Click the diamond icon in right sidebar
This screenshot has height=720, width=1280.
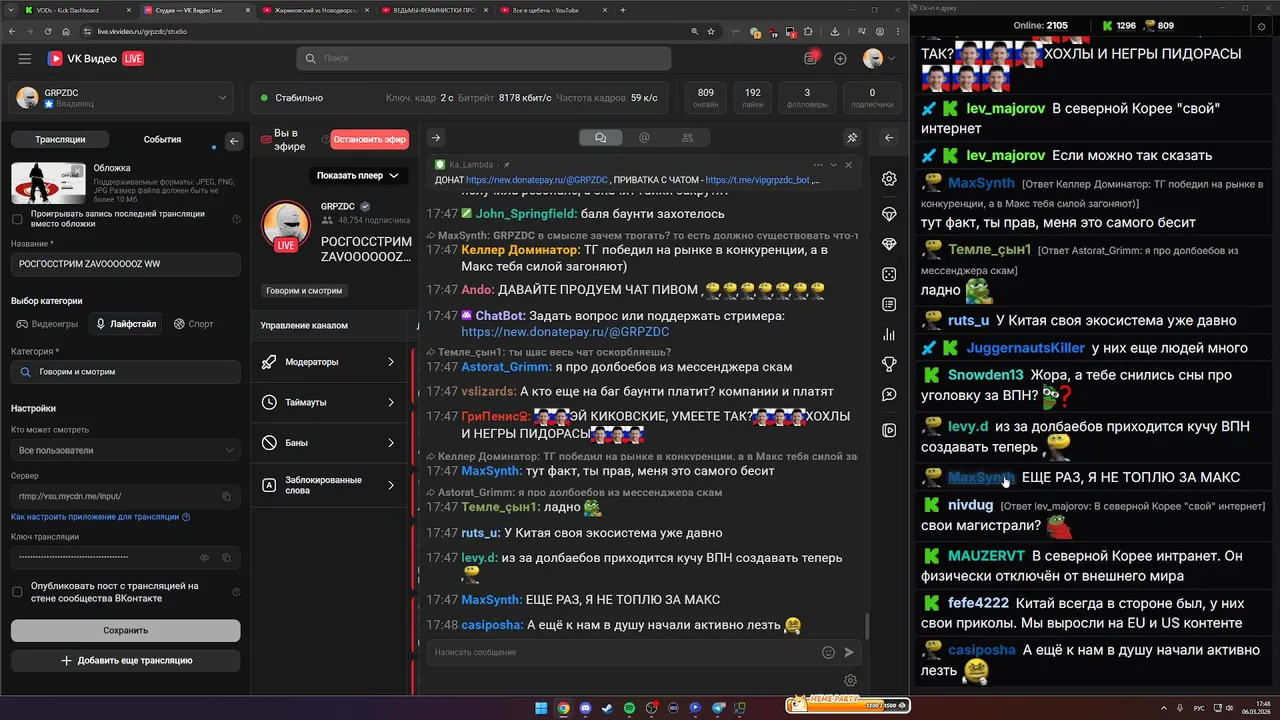pos(889,244)
